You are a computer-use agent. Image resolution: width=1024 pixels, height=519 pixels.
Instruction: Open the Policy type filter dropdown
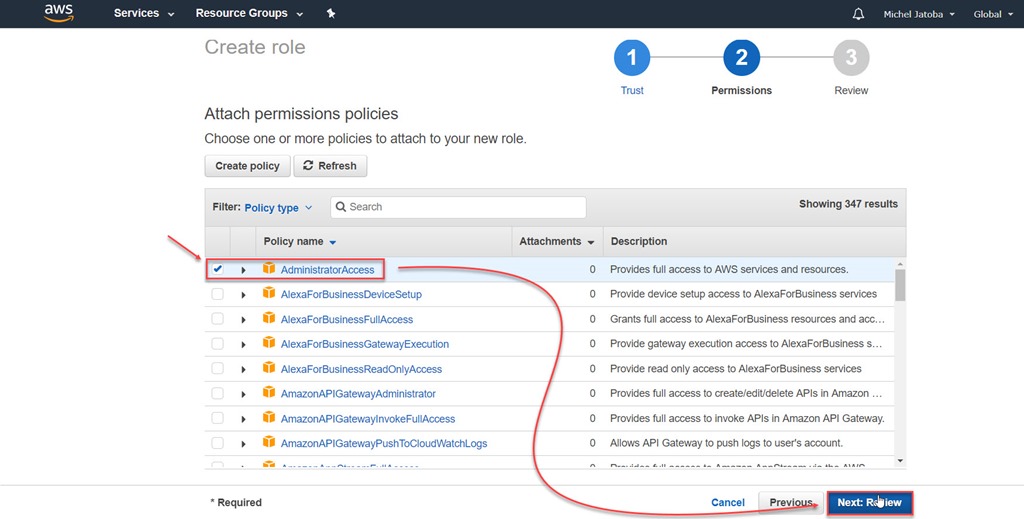point(278,208)
